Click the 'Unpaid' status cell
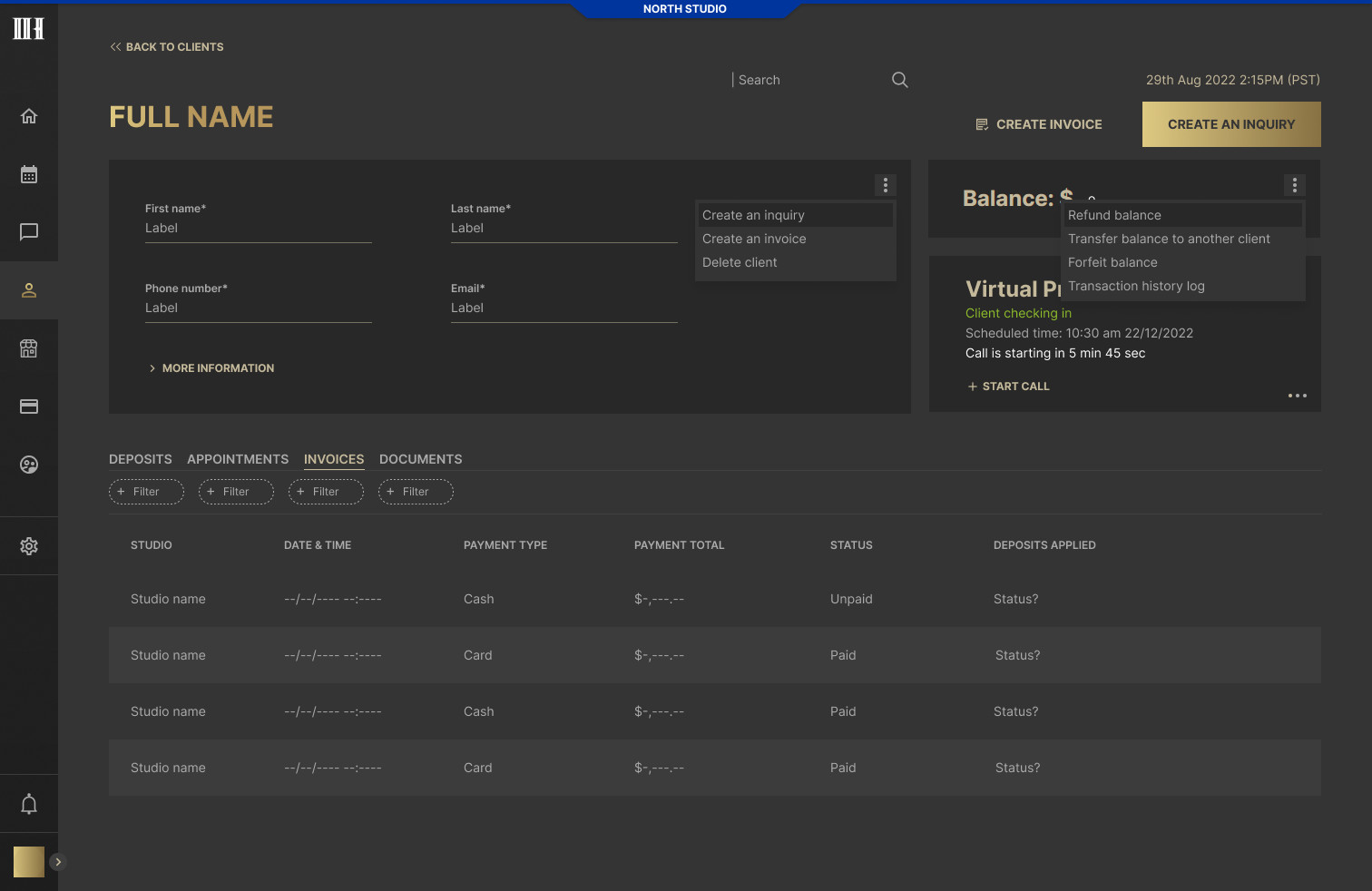The image size is (1372, 891). coord(851,599)
